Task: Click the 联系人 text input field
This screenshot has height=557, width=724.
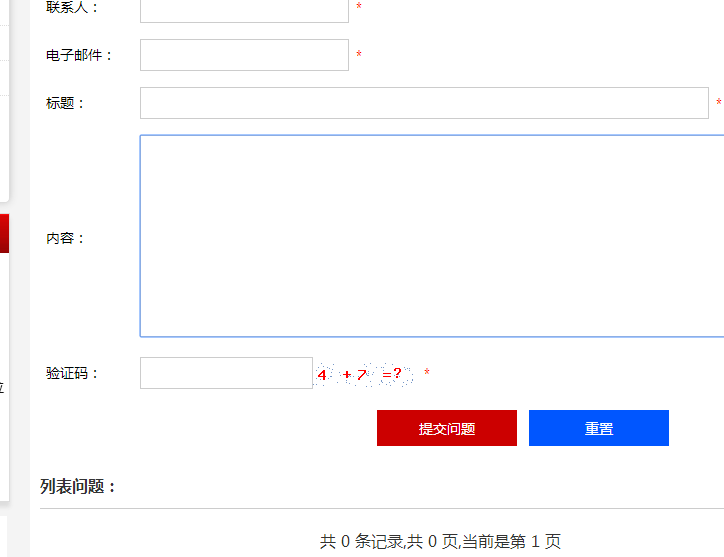Action: (244, 9)
